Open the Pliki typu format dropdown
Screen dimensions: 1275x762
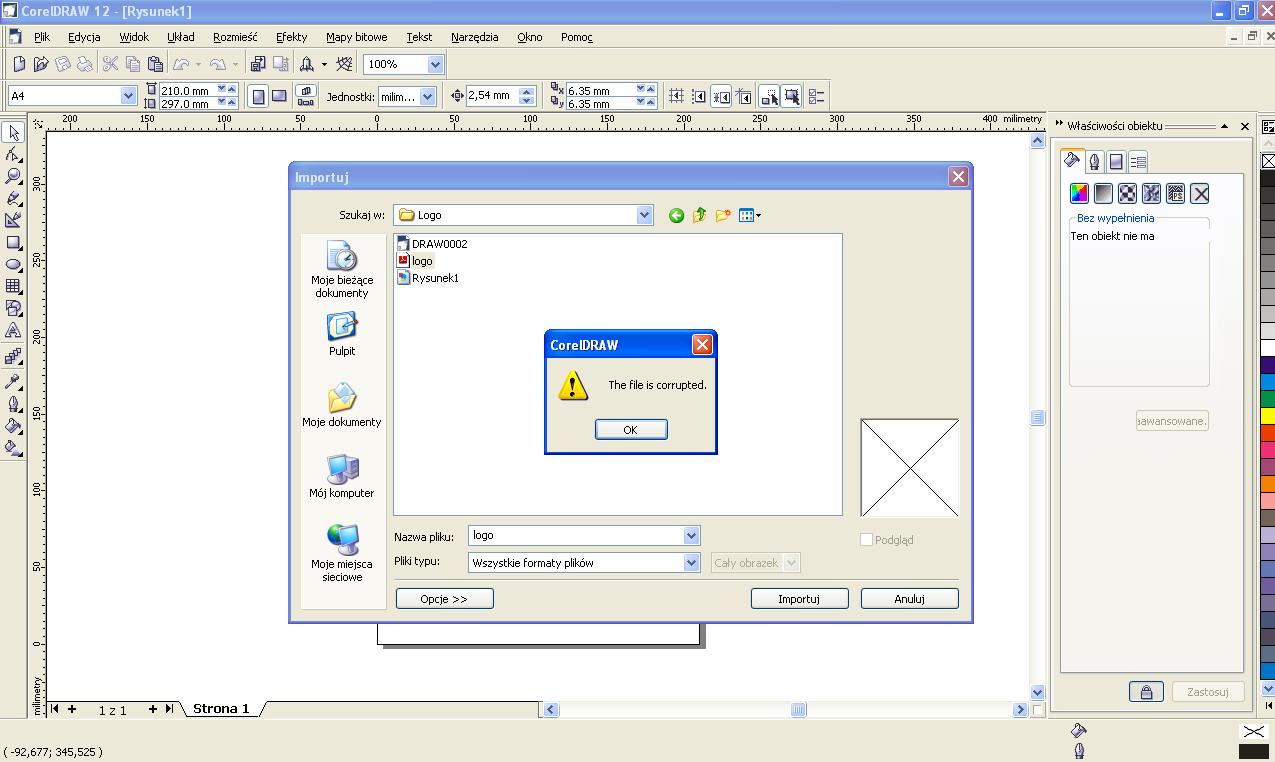click(x=690, y=563)
